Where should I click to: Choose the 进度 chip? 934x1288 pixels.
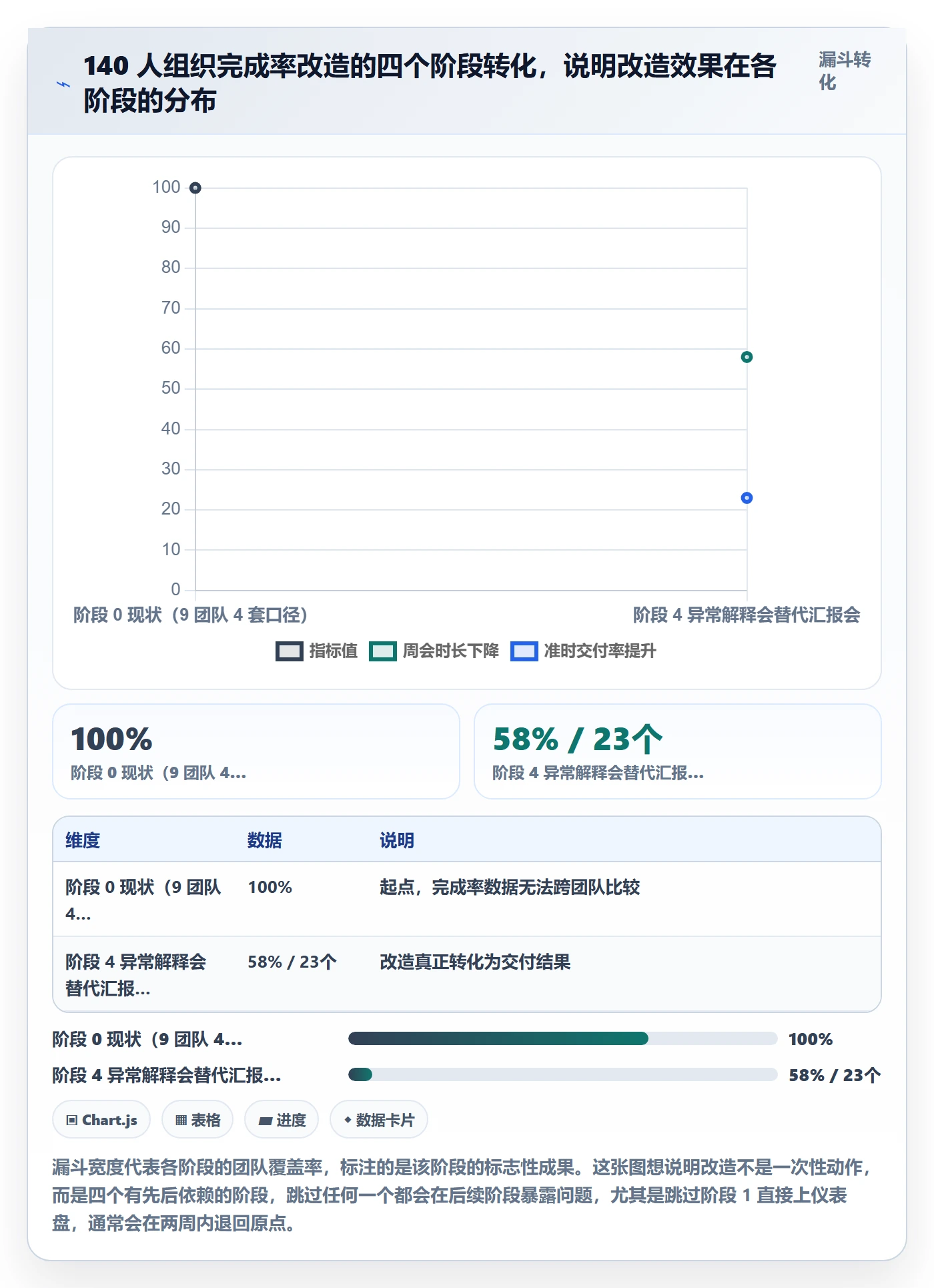[x=282, y=1120]
